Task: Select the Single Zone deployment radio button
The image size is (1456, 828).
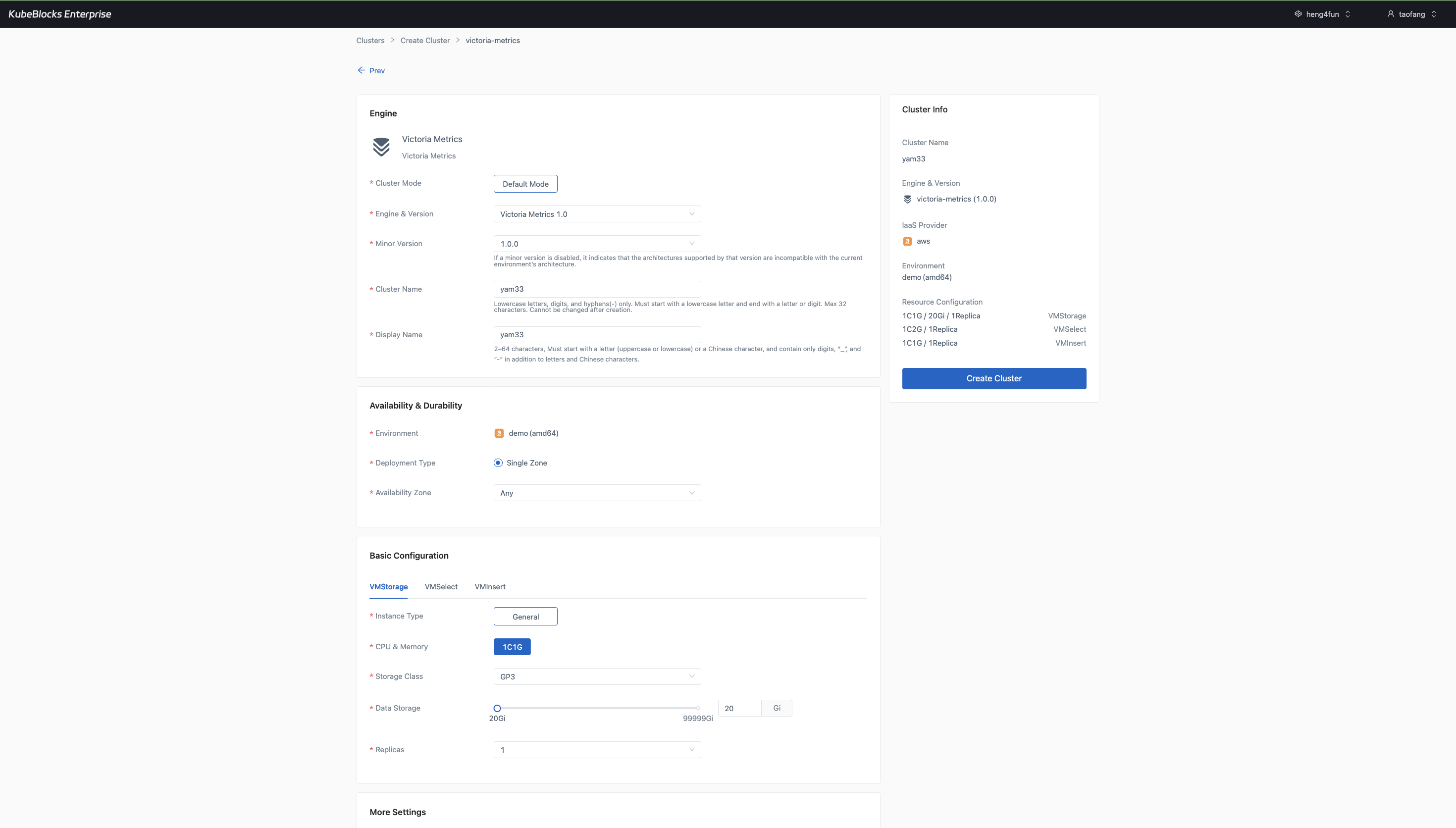Action: point(498,463)
